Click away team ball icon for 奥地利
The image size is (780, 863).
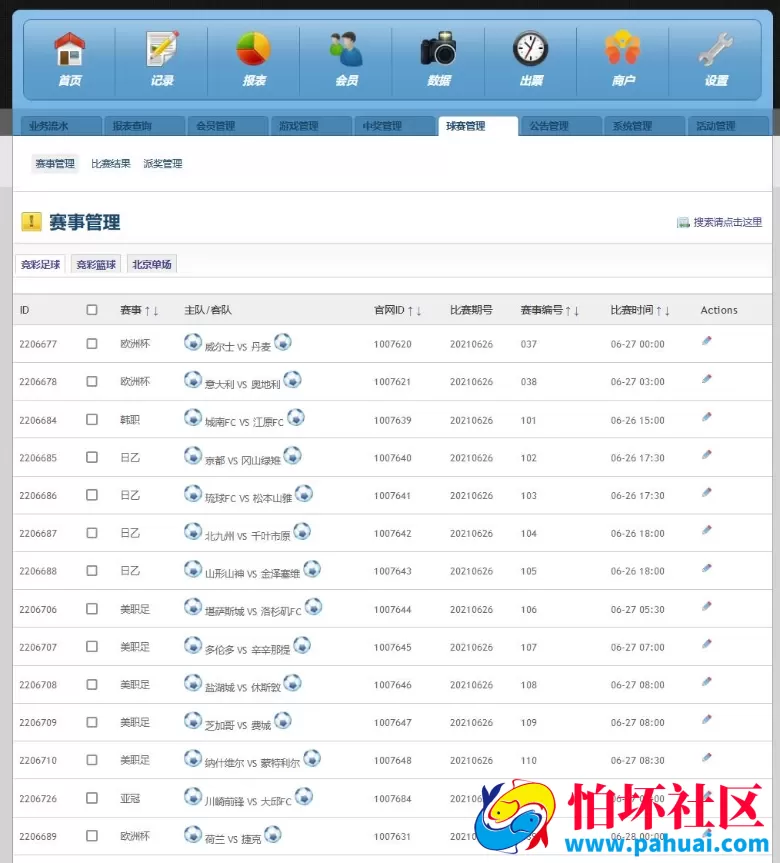[292, 379]
